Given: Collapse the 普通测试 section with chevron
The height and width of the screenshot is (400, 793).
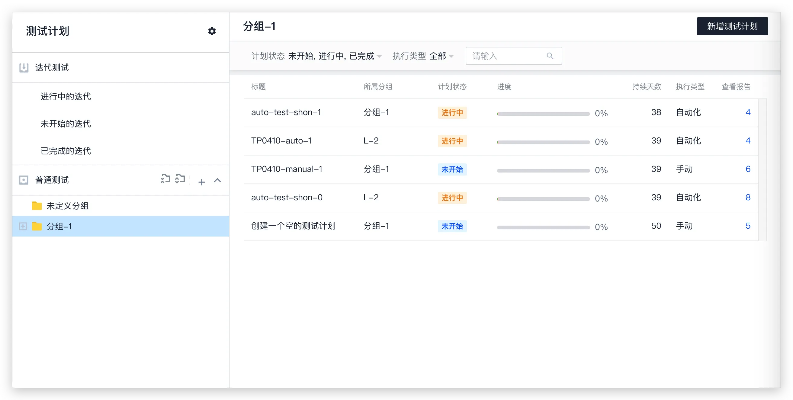Looking at the screenshot, I should pos(218,180).
